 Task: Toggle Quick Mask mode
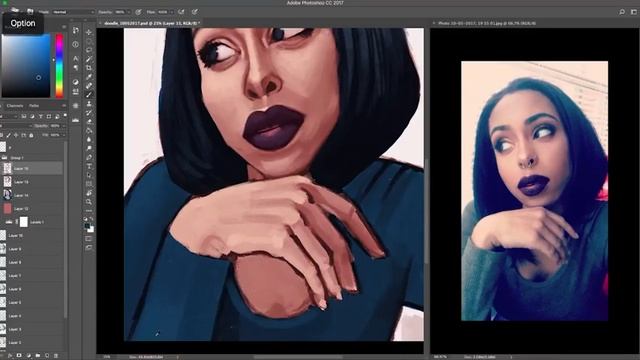pyautogui.click(x=89, y=239)
